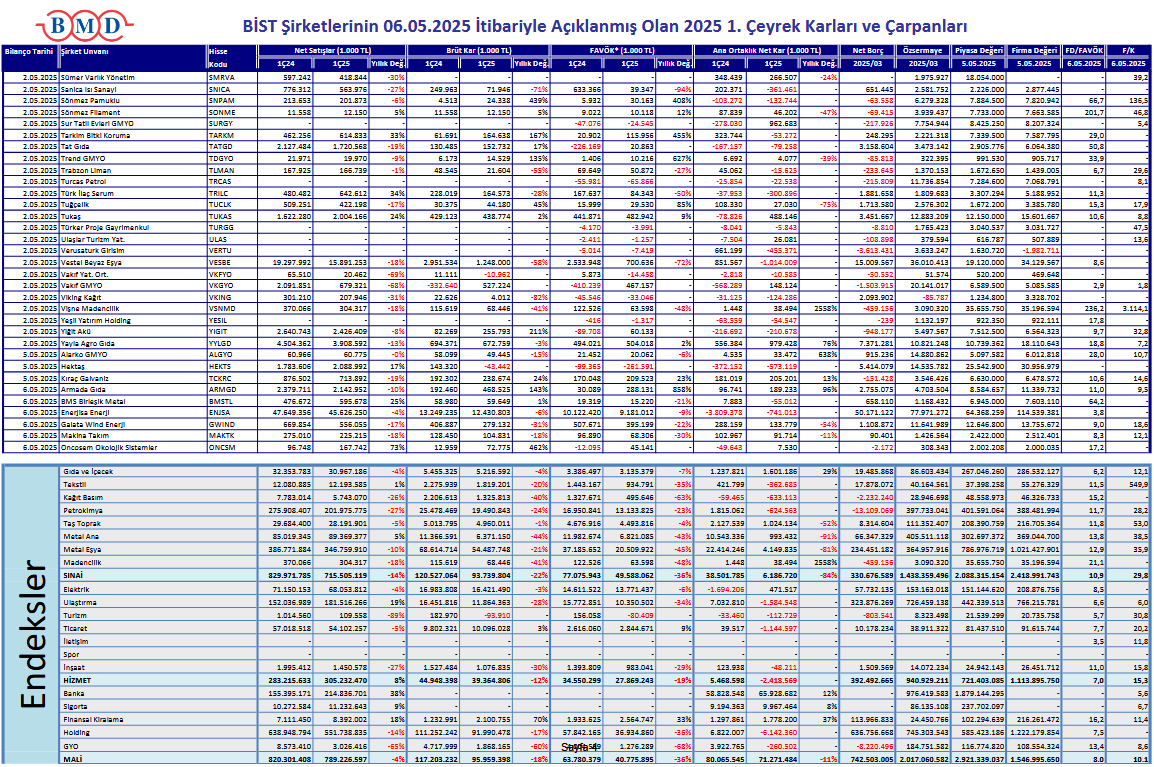The width and height of the screenshot is (1154, 767).
Task: Select the F/K column header
Action: pos(1128,51)
